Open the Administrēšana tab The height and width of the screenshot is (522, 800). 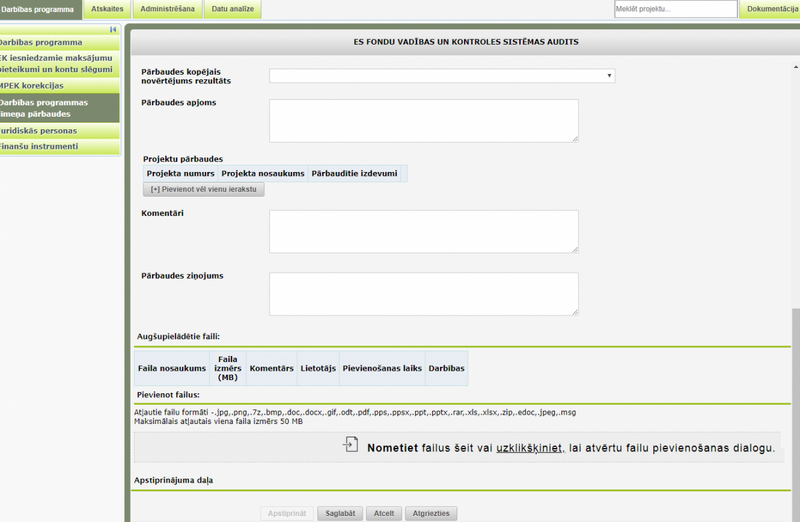[167, 9]
